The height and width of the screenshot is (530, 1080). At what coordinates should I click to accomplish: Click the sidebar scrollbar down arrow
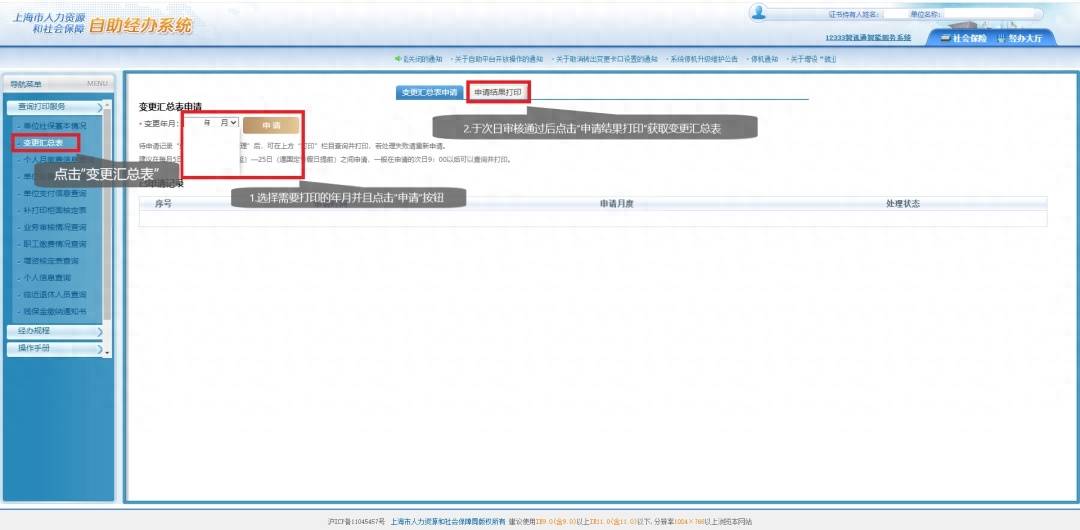point(107,354)
